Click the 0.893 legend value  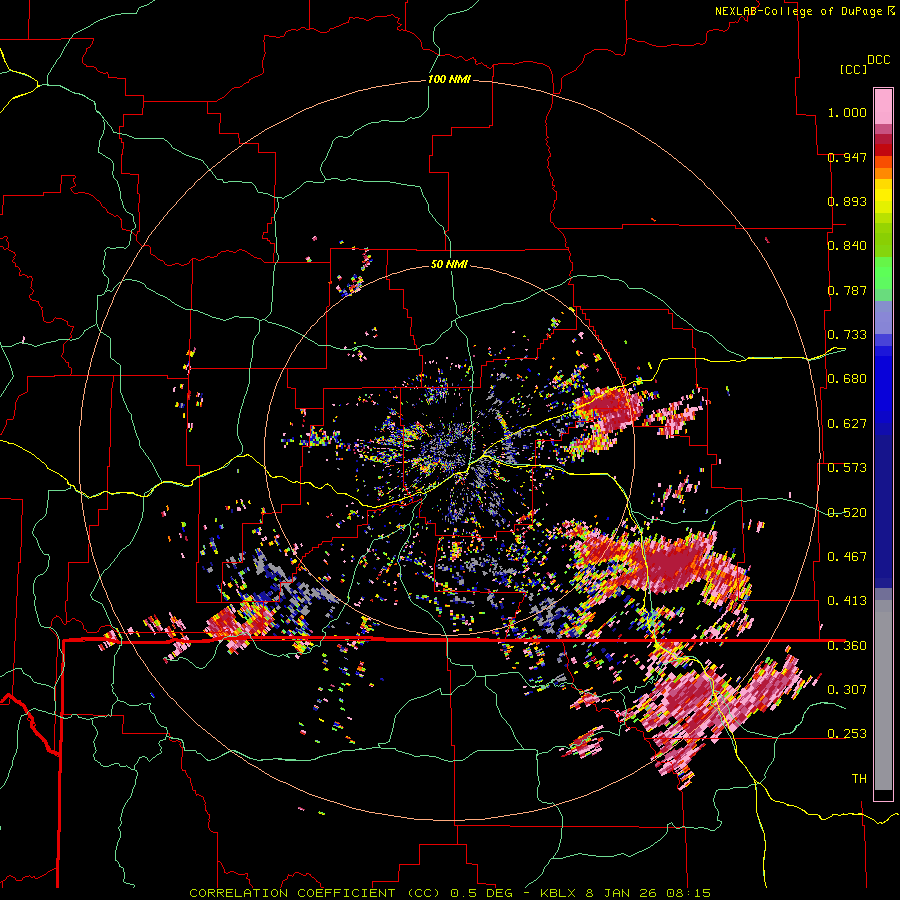847,201
